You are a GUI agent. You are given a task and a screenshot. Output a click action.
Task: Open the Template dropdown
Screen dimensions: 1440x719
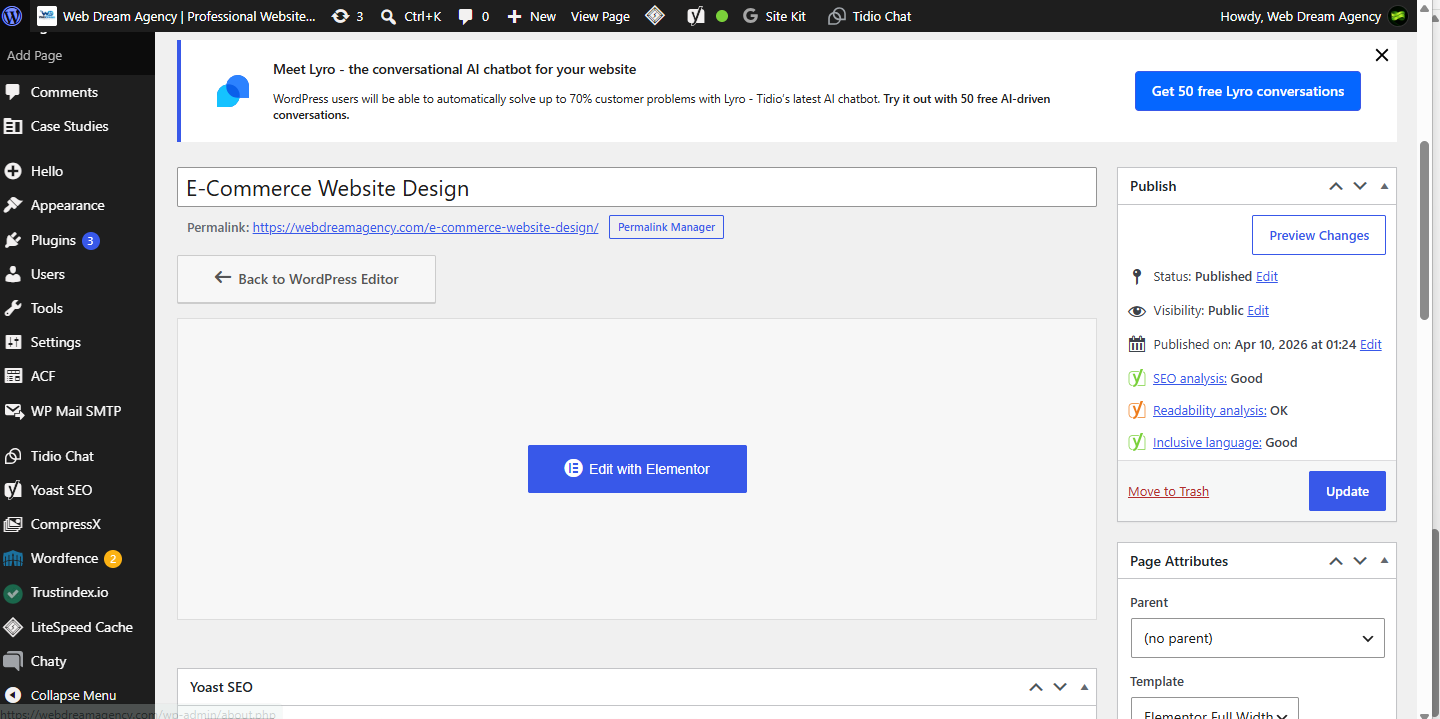pyautogui.click(x=1214, y=708)
